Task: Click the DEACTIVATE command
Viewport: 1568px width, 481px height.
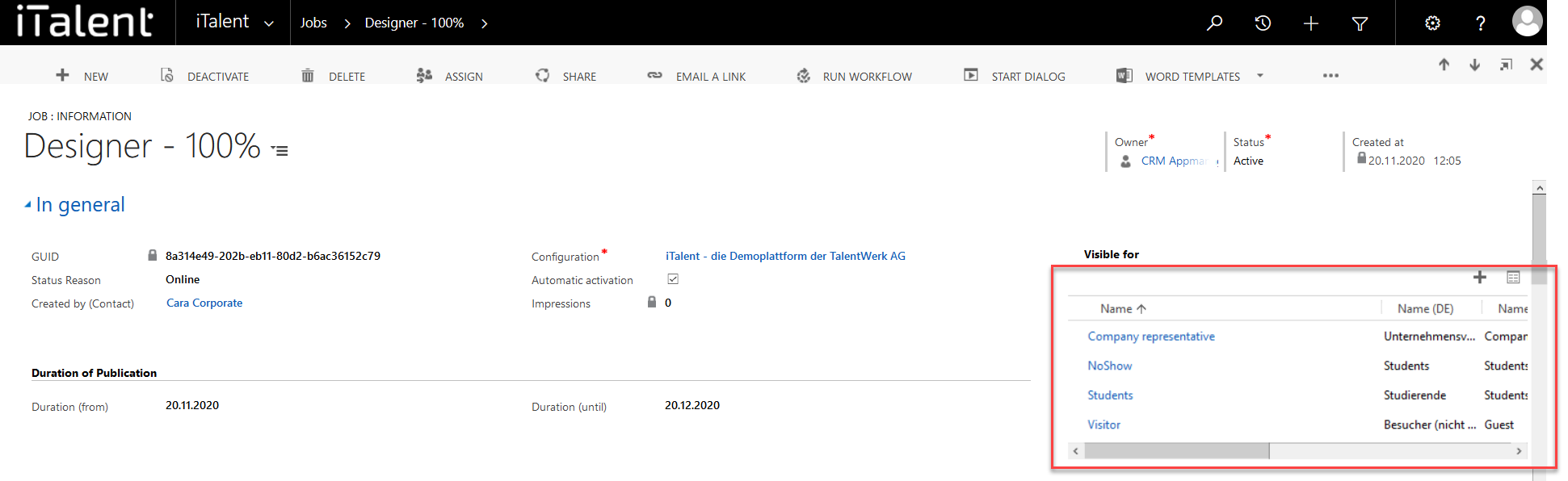Action: tap(205, 76)
